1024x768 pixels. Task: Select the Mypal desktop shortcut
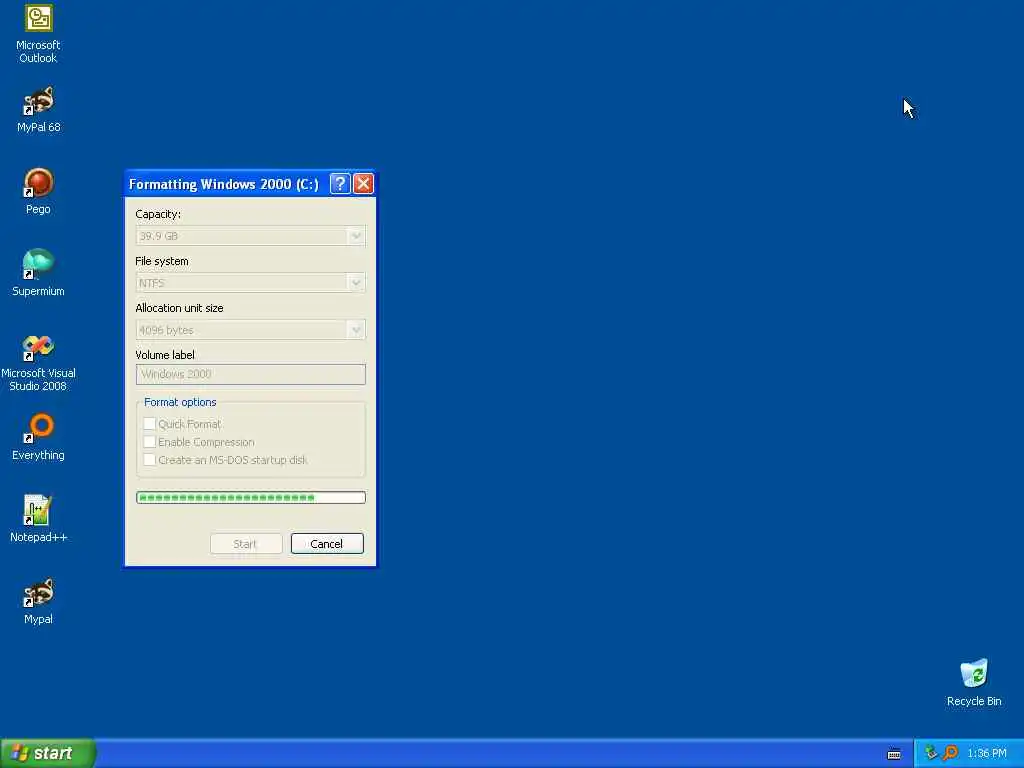[38, 601]
